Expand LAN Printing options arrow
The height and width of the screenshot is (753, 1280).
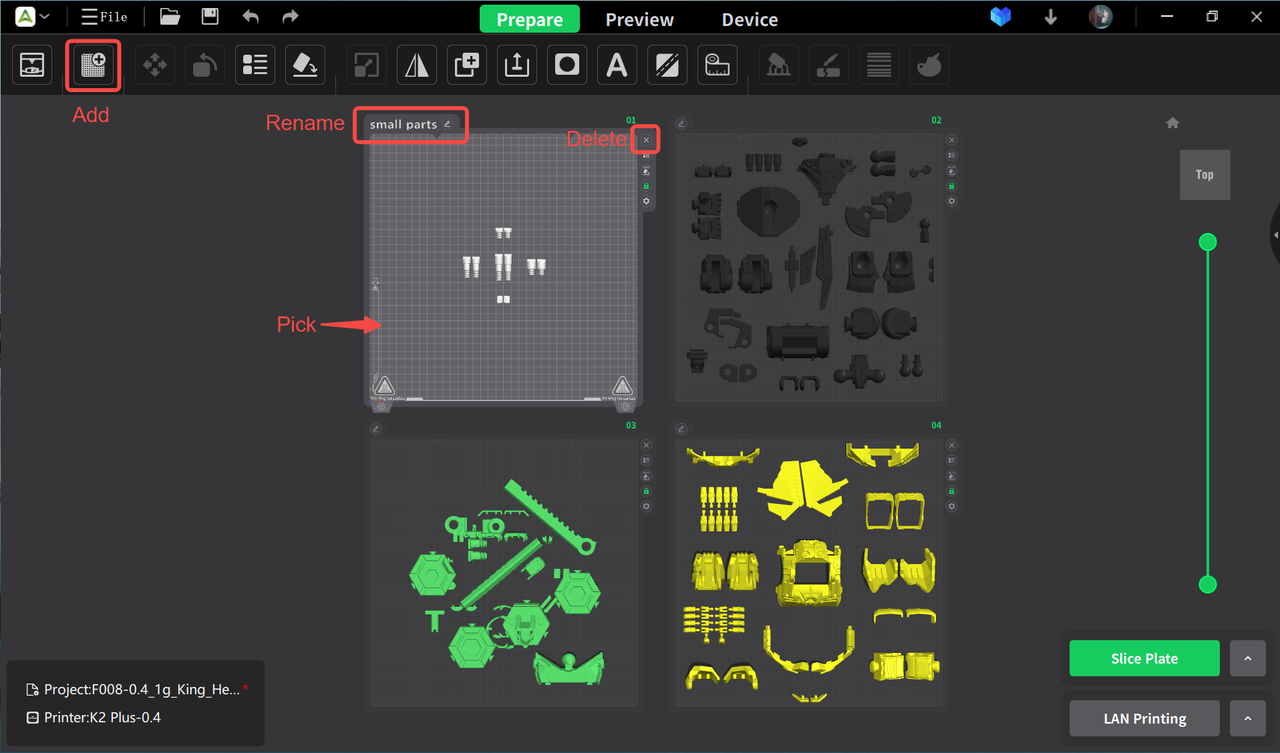1247,718
